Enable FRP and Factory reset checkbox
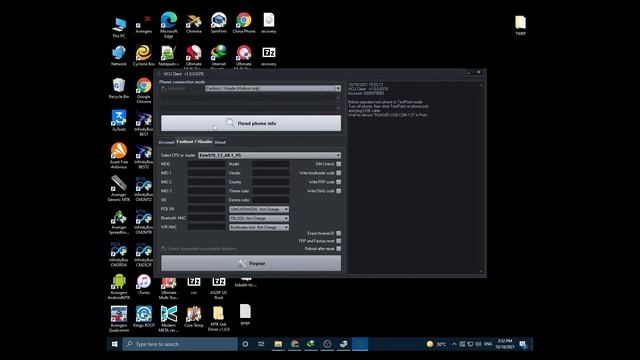Viewport: 640px width, 360px height. [338, 241]
